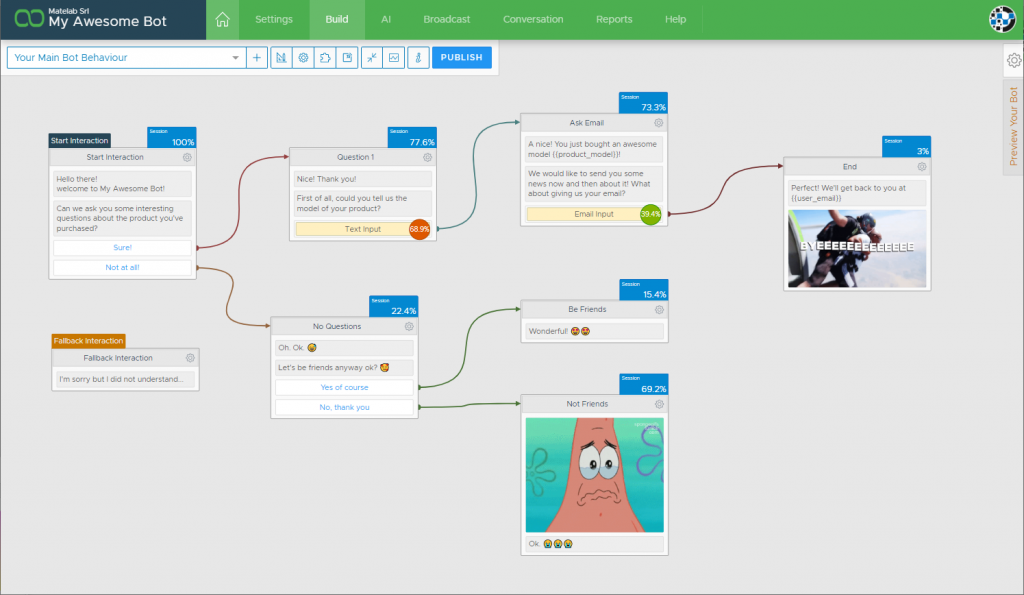The width and height of the screenshot is (1024, 595).
Task: Select the puzzle-piece plugin icon in toolbar
Action: click(x=326, y=57)
